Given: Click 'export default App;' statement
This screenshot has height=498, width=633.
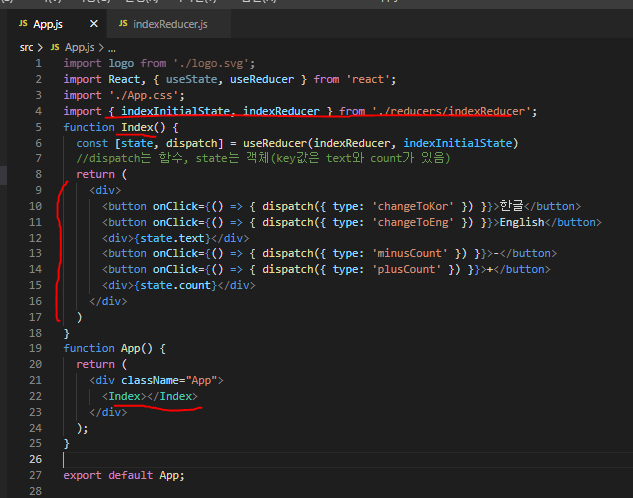Looking at the screenshot, I should [x=124, y=475].
